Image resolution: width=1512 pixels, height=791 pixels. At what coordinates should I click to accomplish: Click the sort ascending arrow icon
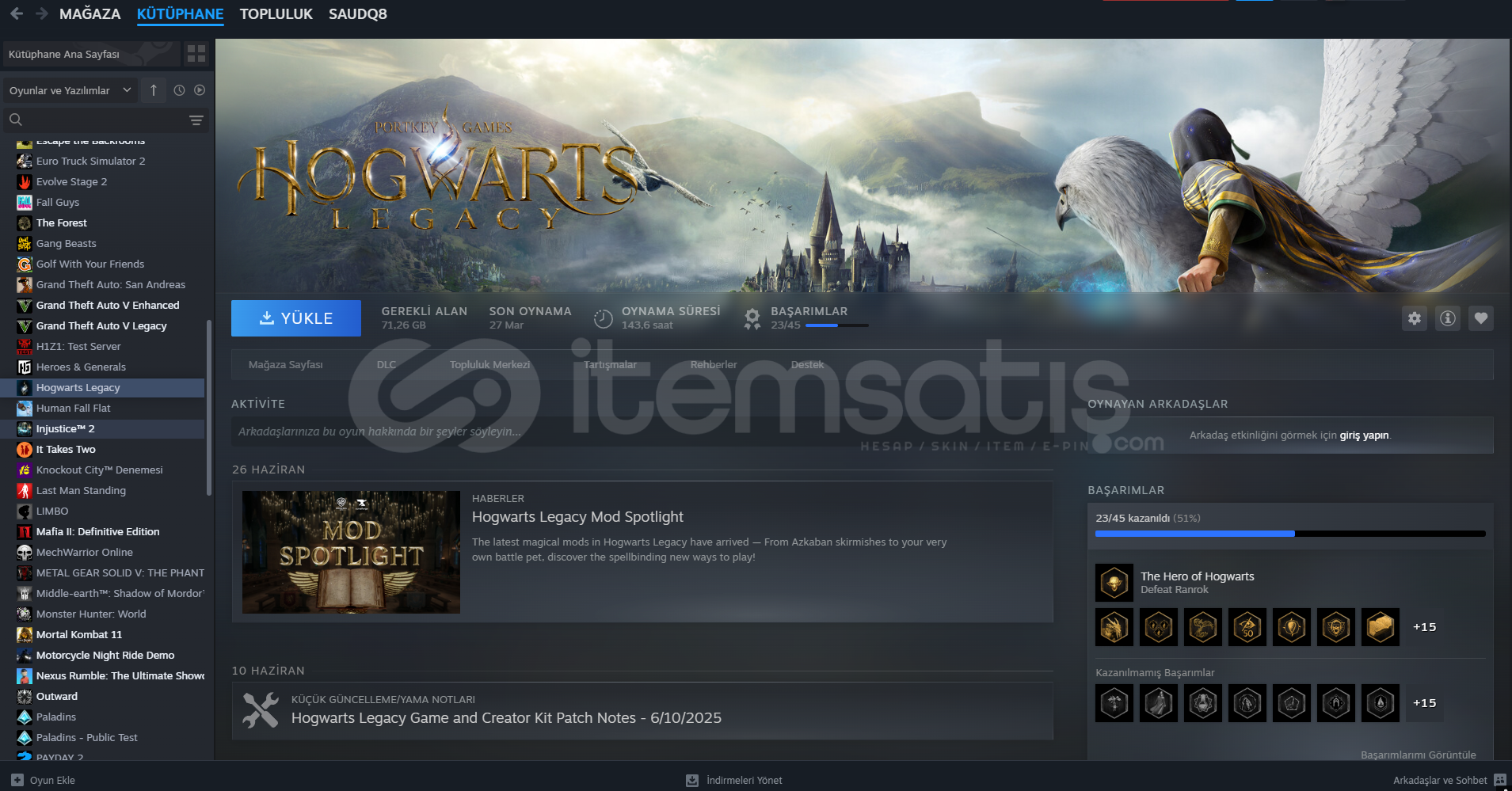pos(154,90)
